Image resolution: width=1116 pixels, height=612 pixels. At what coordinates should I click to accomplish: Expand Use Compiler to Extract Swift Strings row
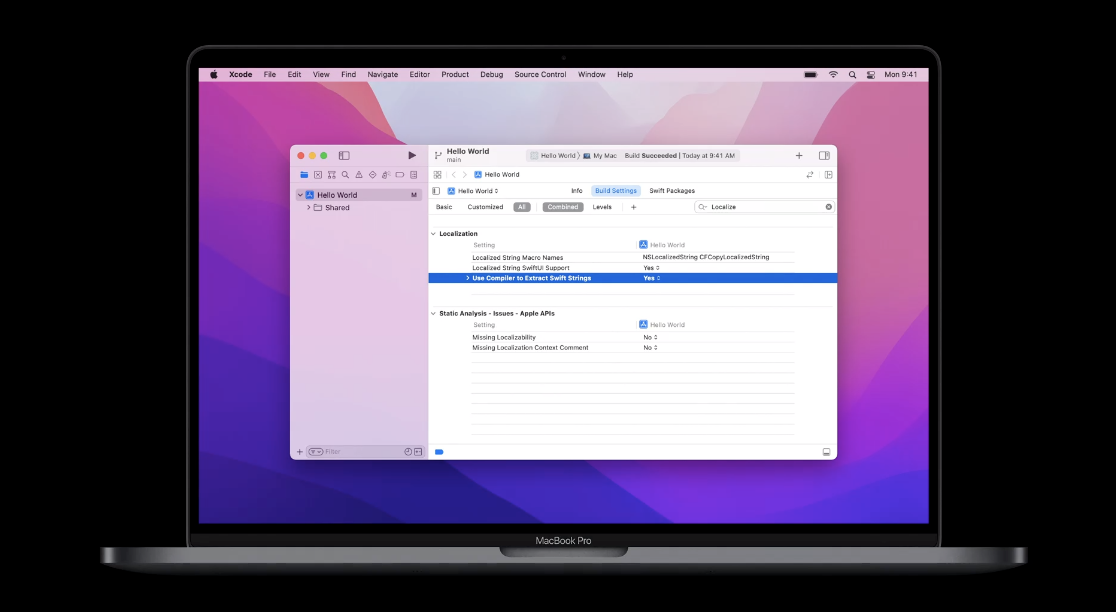468,278
